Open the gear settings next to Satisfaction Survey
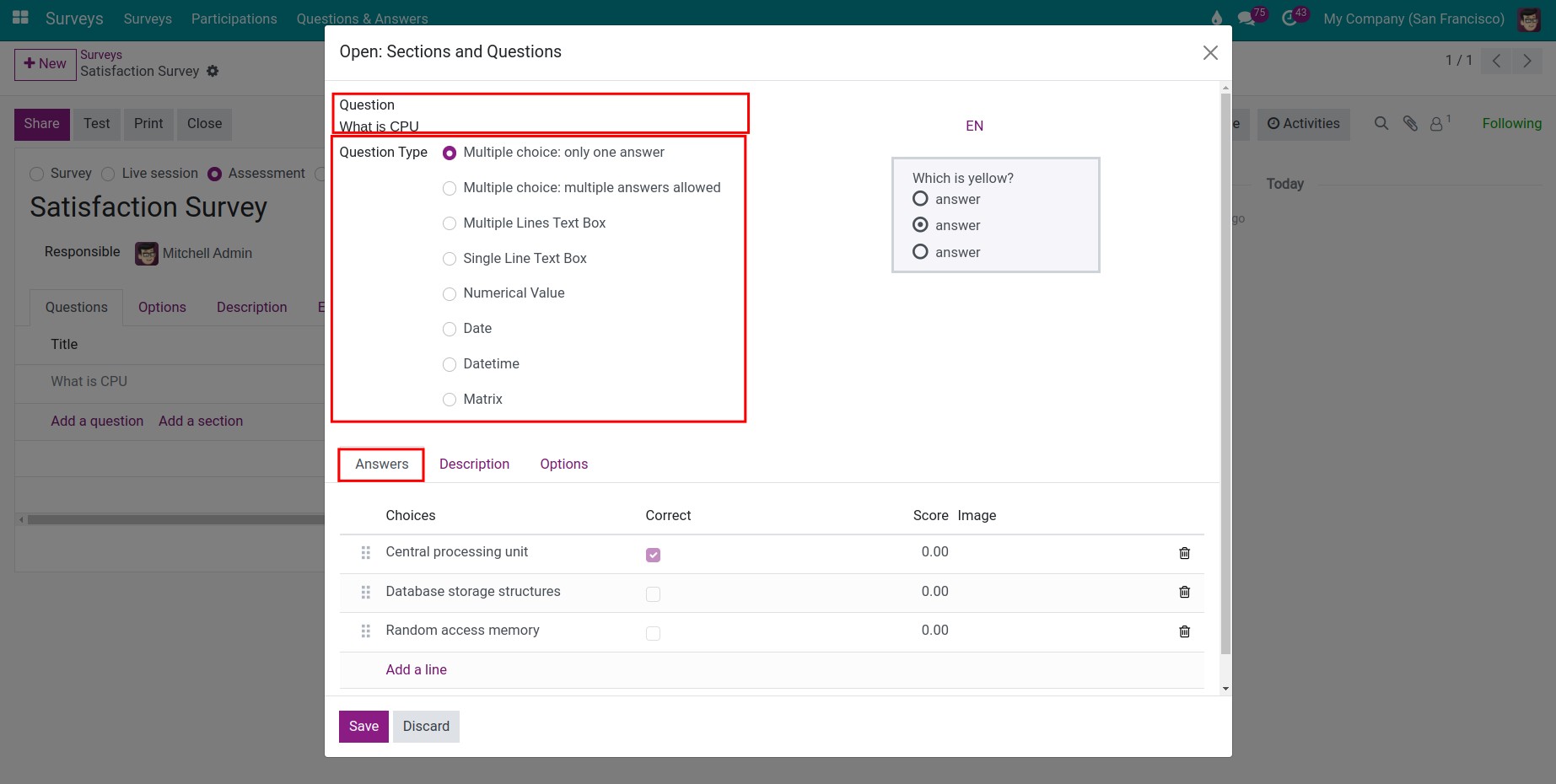The image size is (1556, 784). pos(213,71)
